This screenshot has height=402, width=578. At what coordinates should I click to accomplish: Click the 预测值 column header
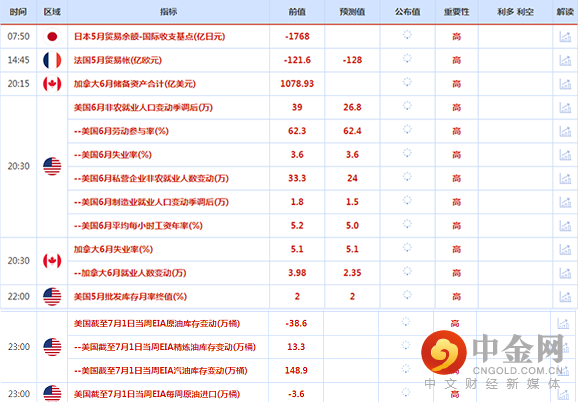pyautogui.click(x=352, y=12)
